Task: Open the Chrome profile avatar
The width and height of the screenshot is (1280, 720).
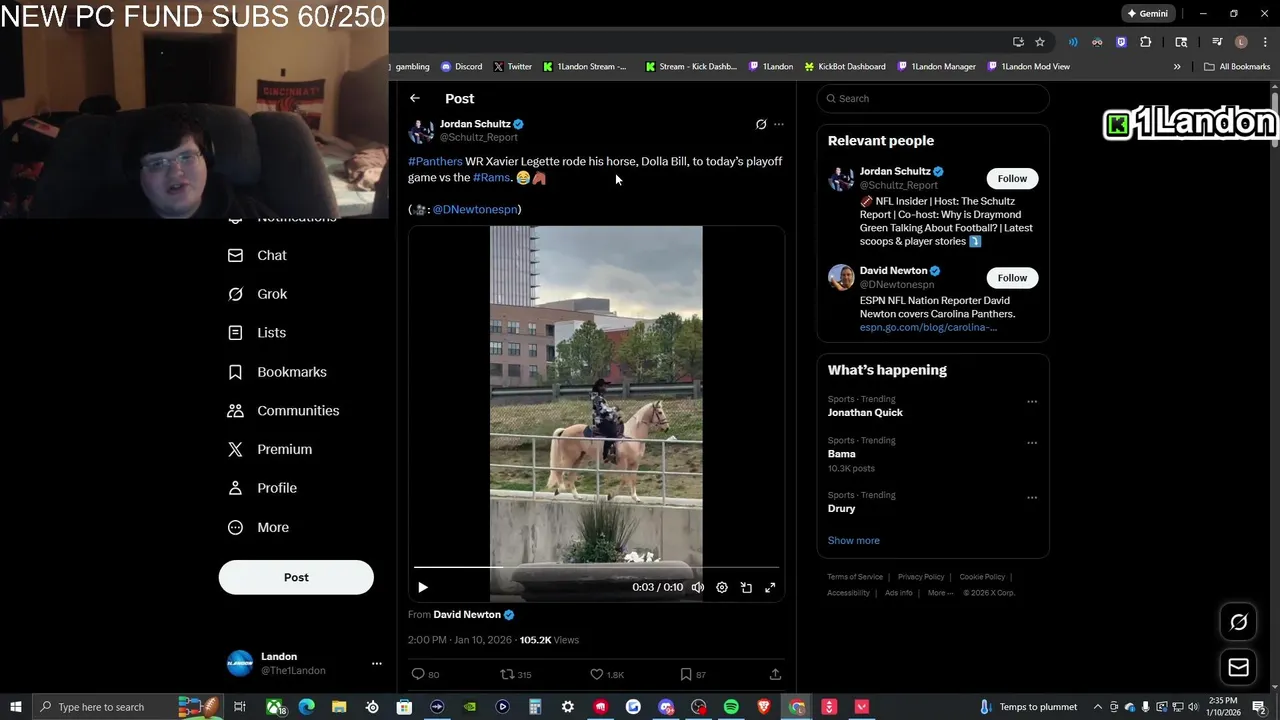Action: [1241, 42]
